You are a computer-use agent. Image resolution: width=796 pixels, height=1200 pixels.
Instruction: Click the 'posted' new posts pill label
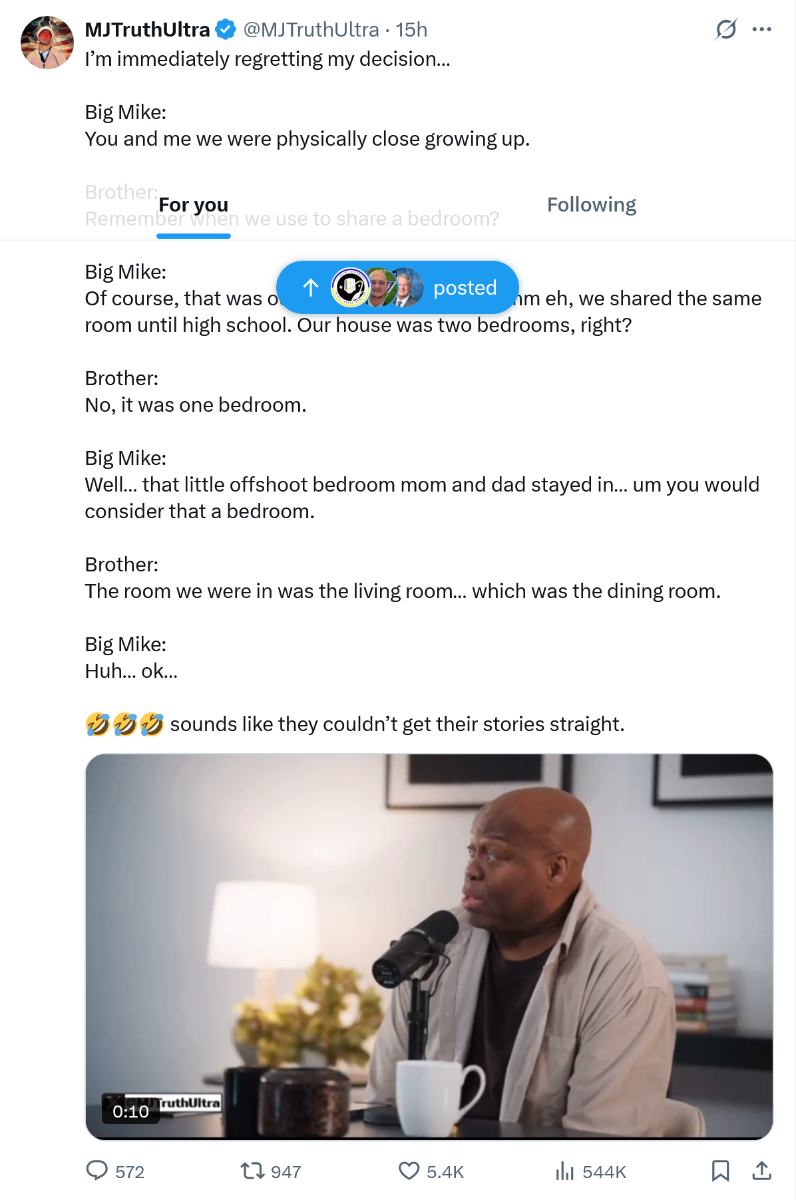tap(465, 288)
